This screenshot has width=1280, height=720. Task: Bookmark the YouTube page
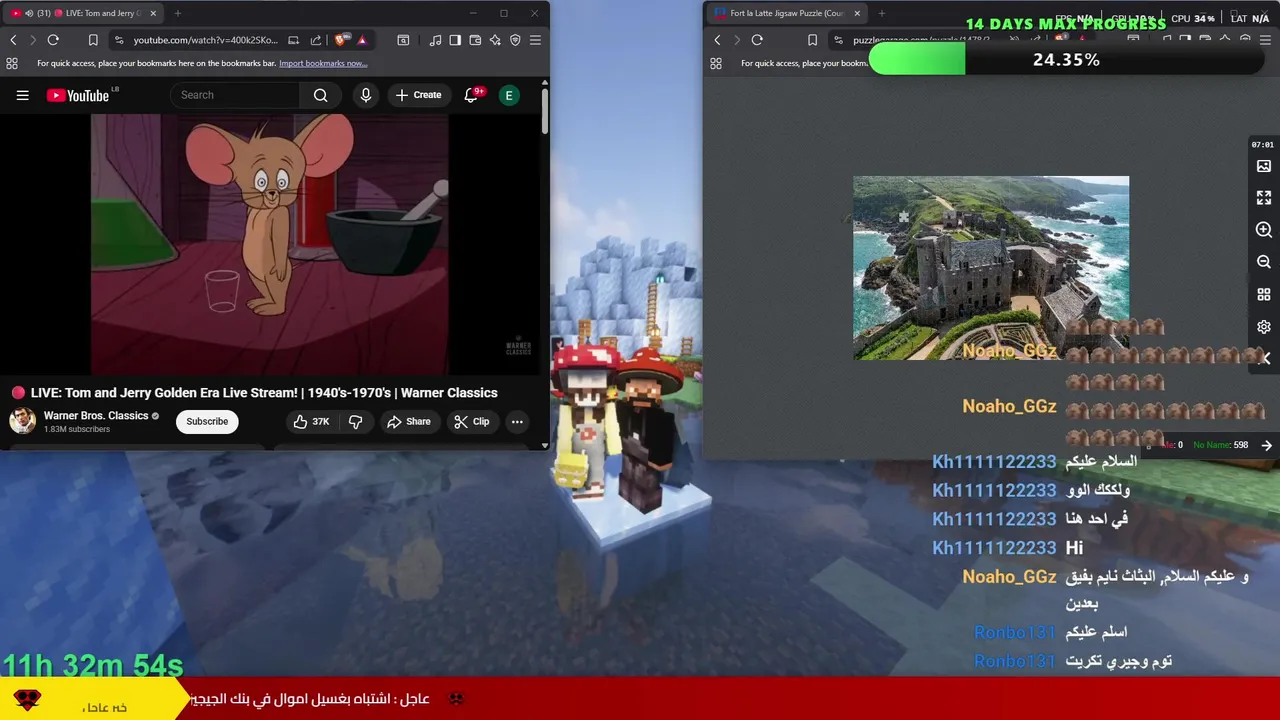click(93, 40)
